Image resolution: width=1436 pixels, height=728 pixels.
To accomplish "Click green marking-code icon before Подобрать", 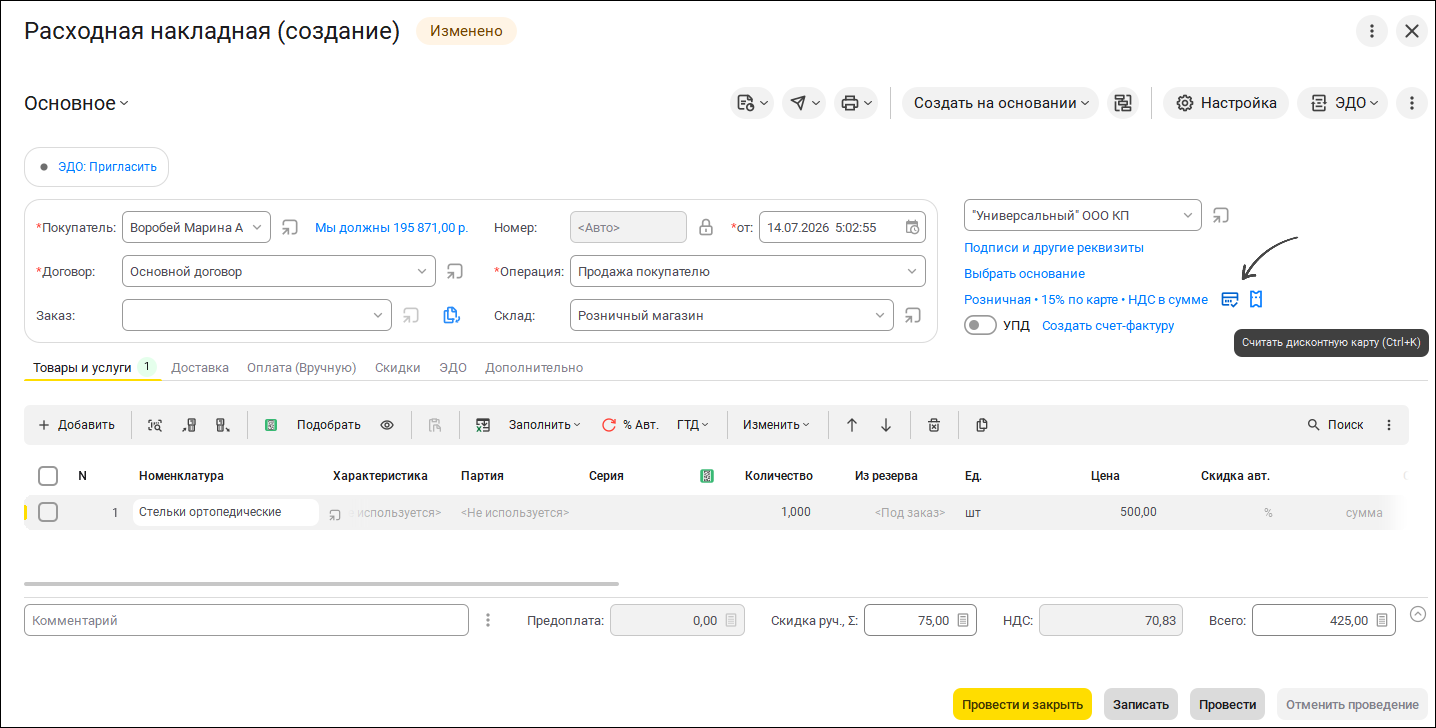I will pyautogui.click(x=271, y=425).
